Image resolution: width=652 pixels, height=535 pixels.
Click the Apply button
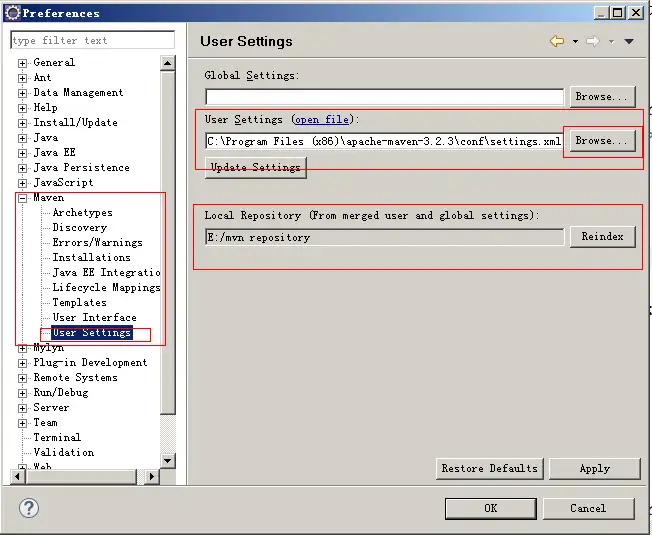(x=595, y=468)
